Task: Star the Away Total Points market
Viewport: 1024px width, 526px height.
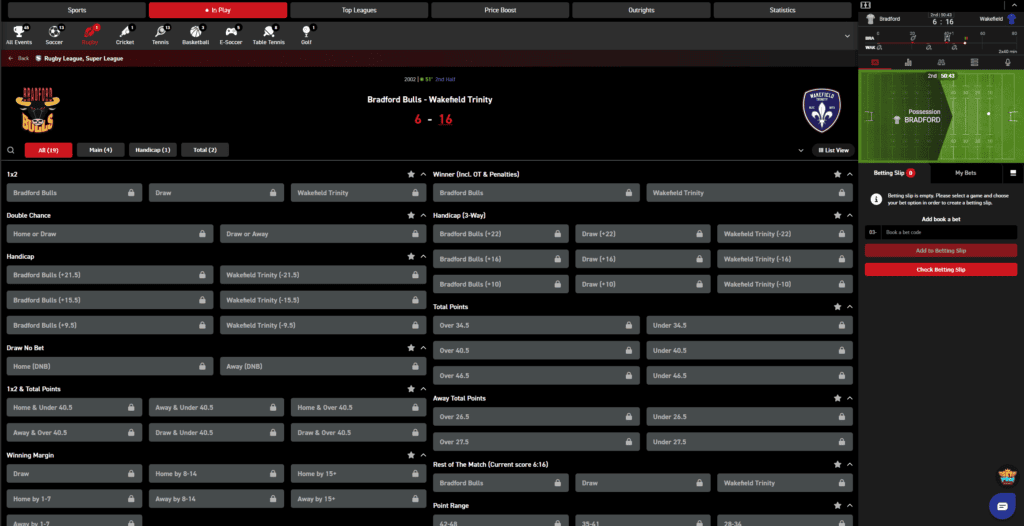Action: [x=837, y=399]
